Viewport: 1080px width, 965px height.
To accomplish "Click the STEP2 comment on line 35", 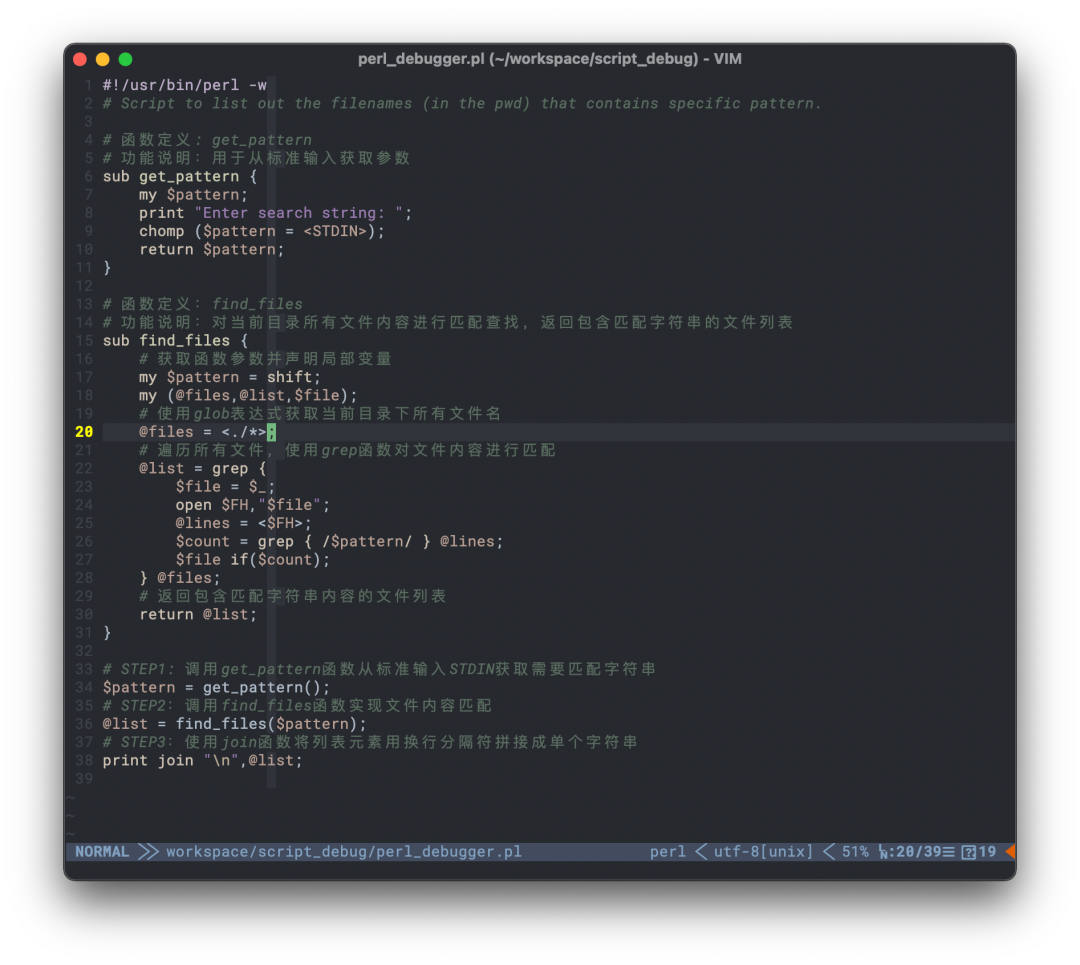I will tap(297, 705).
